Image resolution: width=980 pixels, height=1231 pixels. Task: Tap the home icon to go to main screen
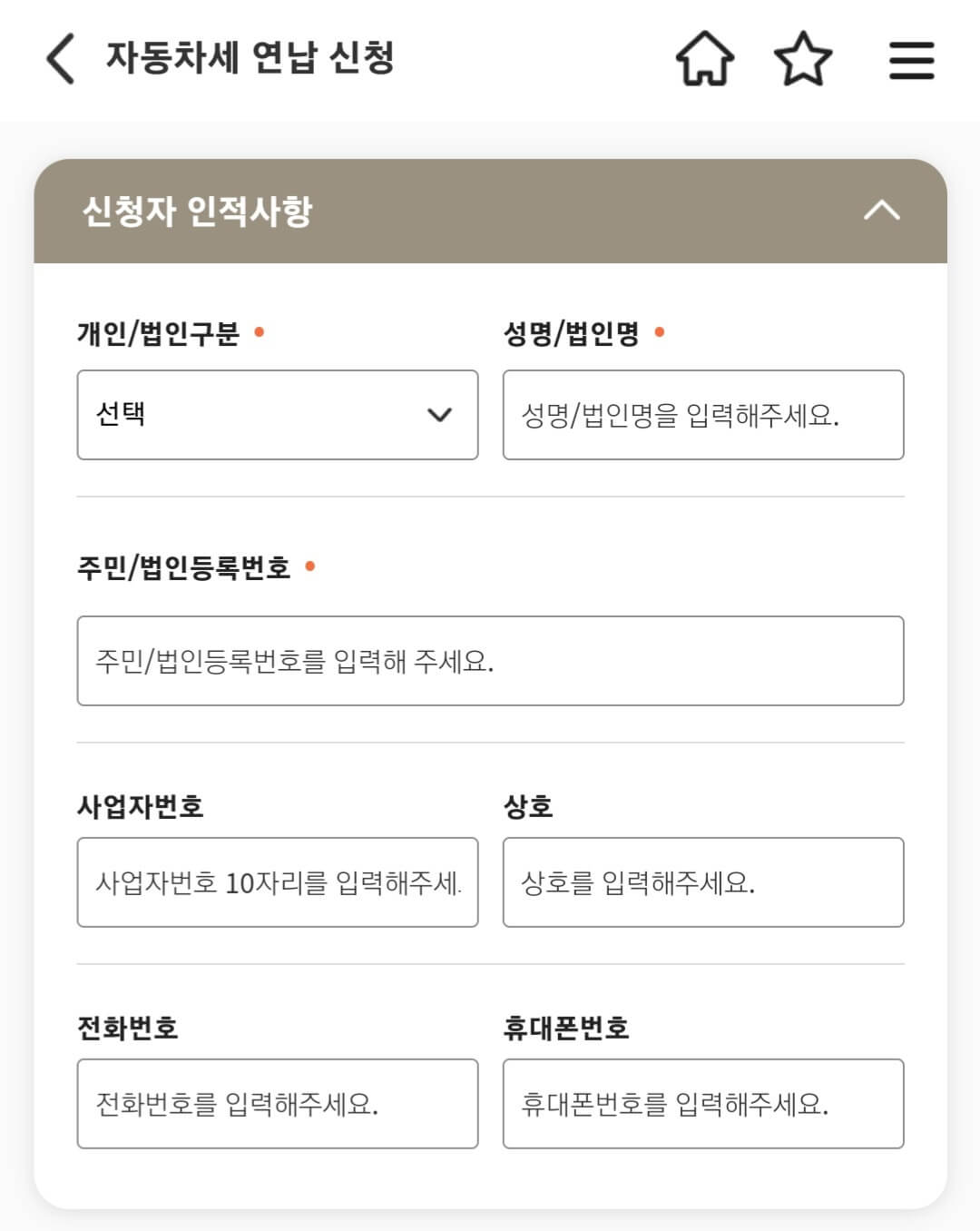(x=707, y=61)
